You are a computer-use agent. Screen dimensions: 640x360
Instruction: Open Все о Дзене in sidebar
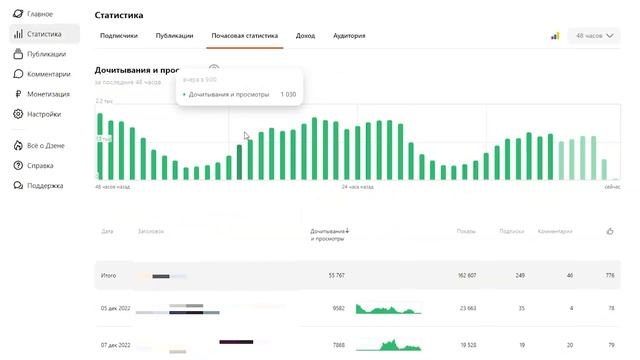tap(39, 145)
